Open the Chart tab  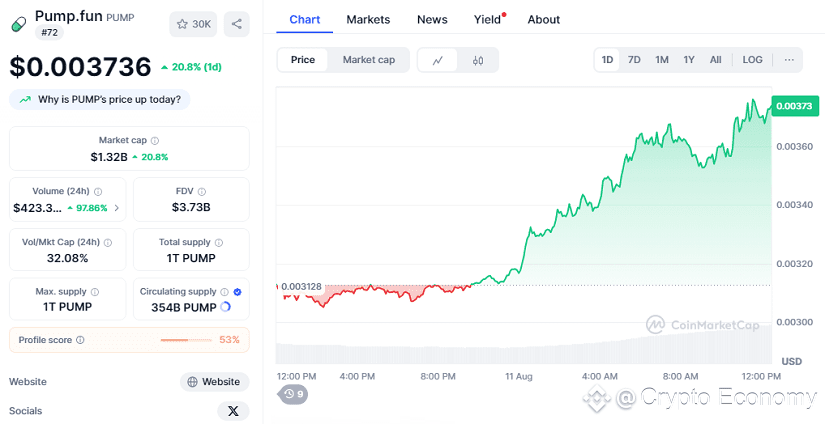[305, 20]
